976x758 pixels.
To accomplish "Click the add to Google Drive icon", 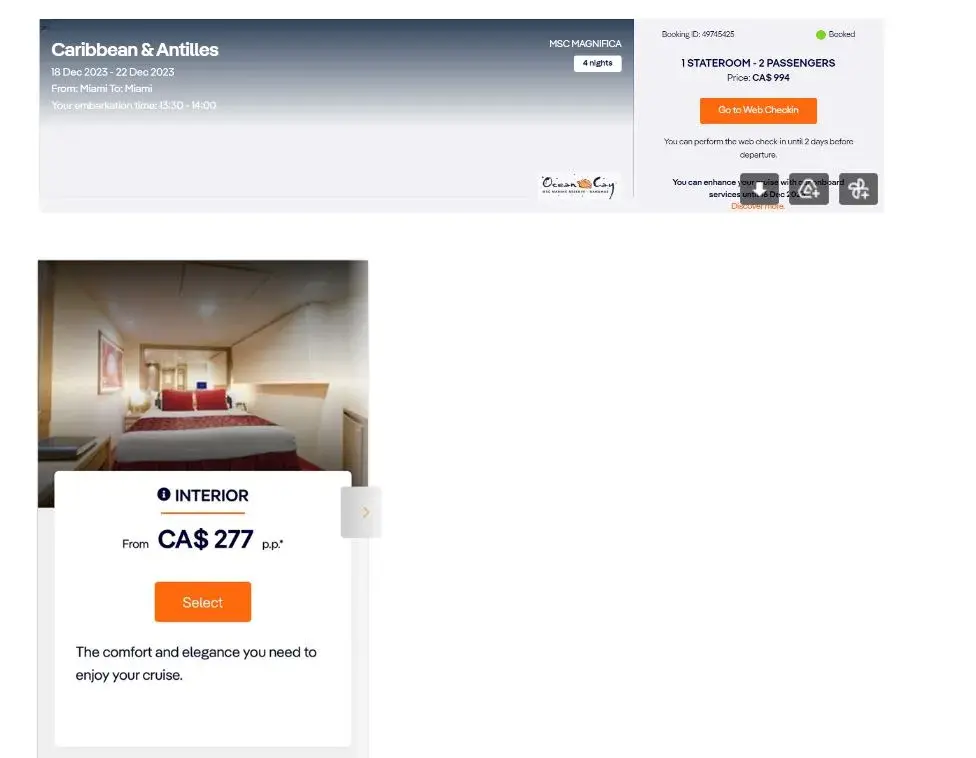I will coord(809,189).
